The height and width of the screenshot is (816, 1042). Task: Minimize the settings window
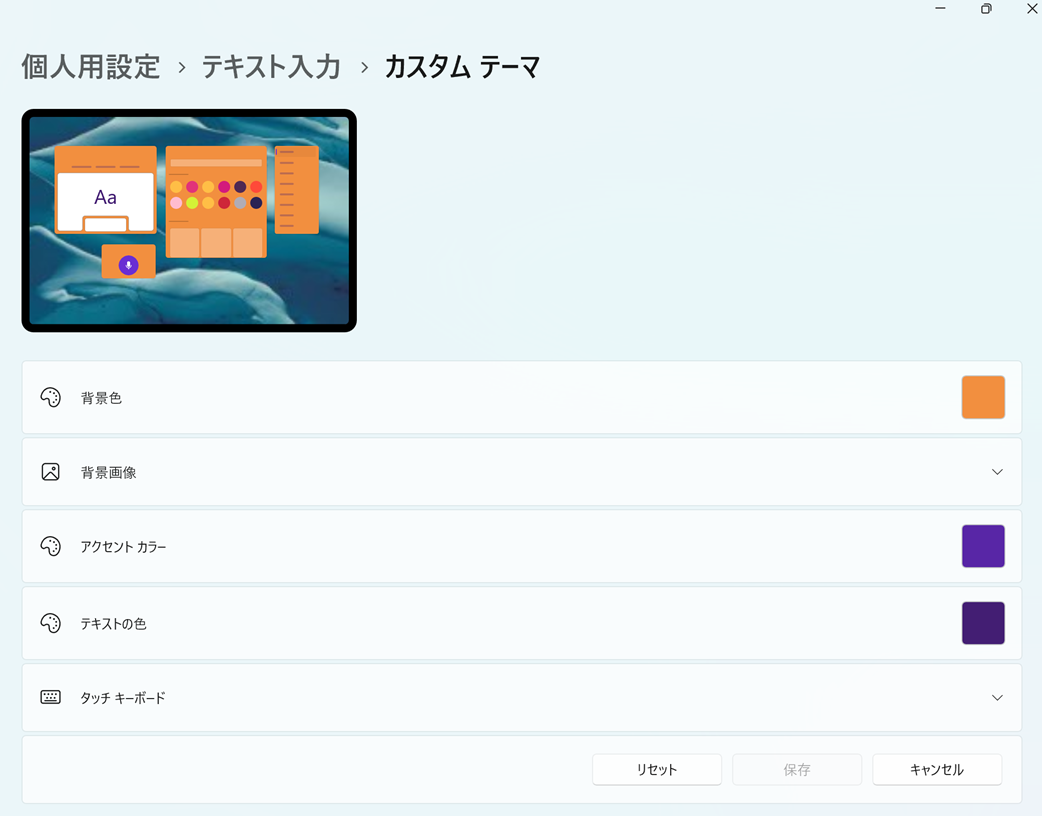[x=940, y=9]
